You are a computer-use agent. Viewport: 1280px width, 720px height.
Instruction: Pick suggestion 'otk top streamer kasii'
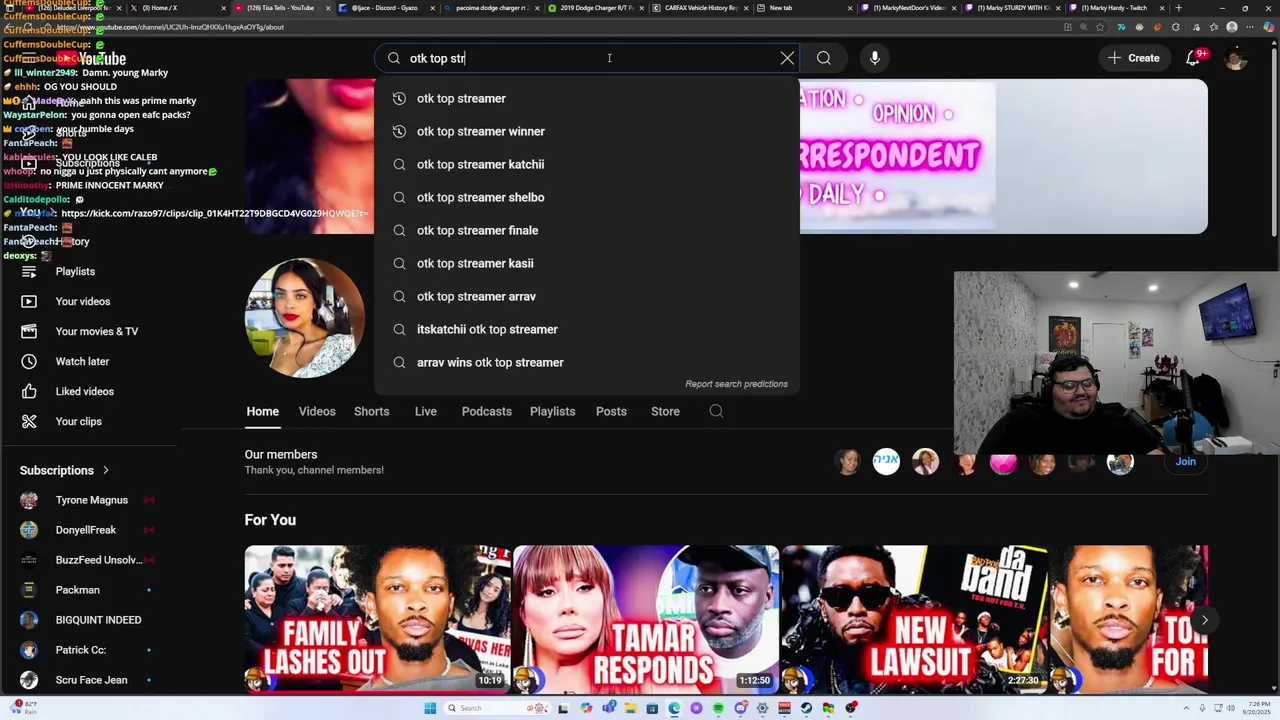pos(587,263)
